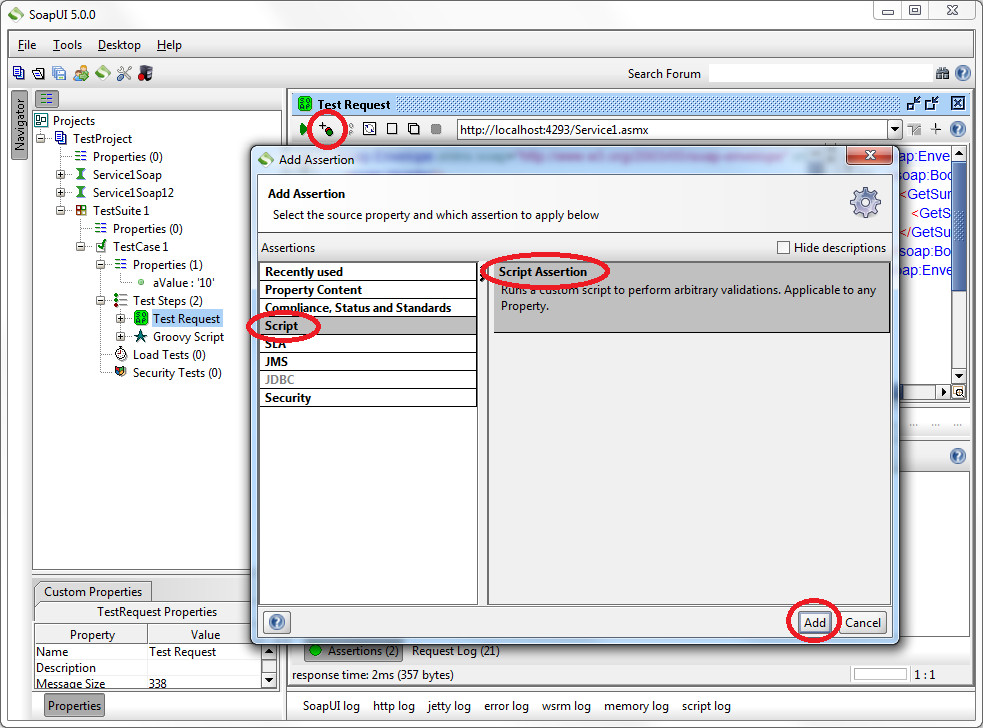
Task: Open the endpoint URL dropdown arrow
Action: click(895, 130)
